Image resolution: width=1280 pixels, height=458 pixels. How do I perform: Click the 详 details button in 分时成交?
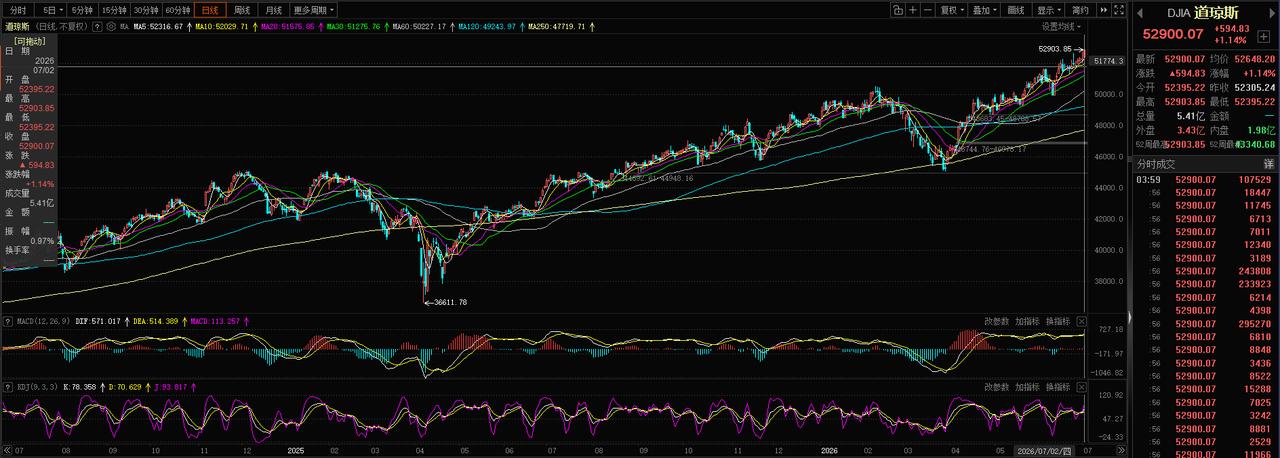[x=1268, y=163]
